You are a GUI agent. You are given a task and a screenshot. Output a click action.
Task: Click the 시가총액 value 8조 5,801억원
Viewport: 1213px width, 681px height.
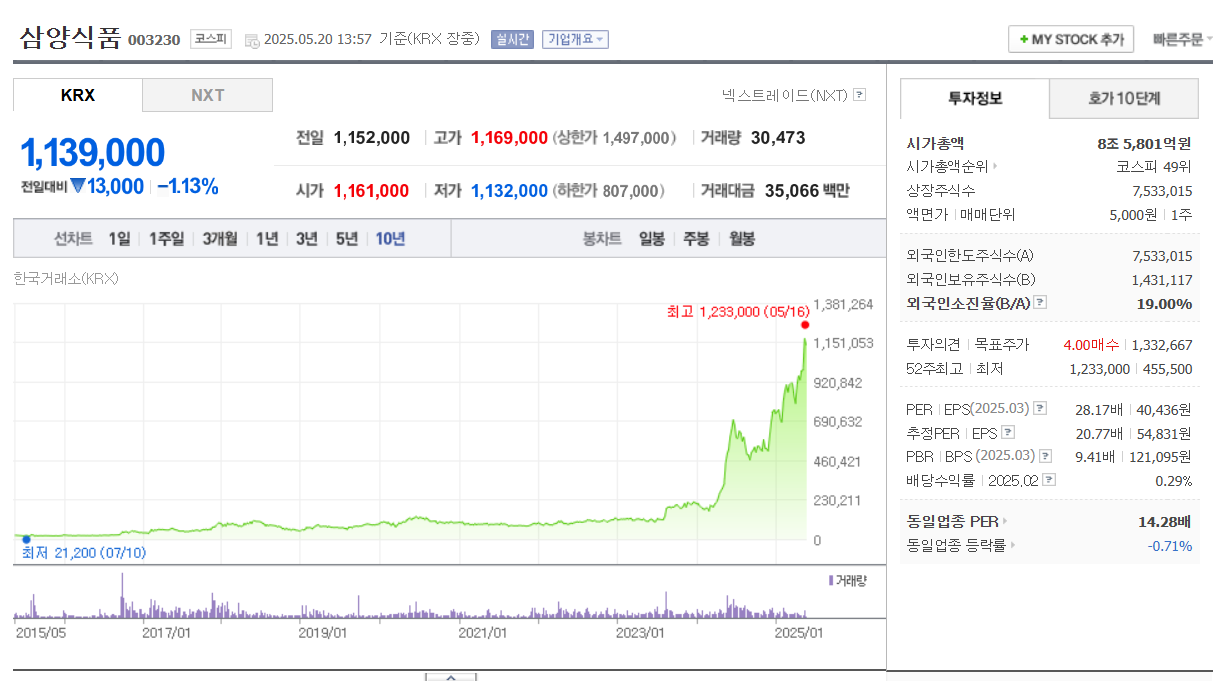point(1144,144)
